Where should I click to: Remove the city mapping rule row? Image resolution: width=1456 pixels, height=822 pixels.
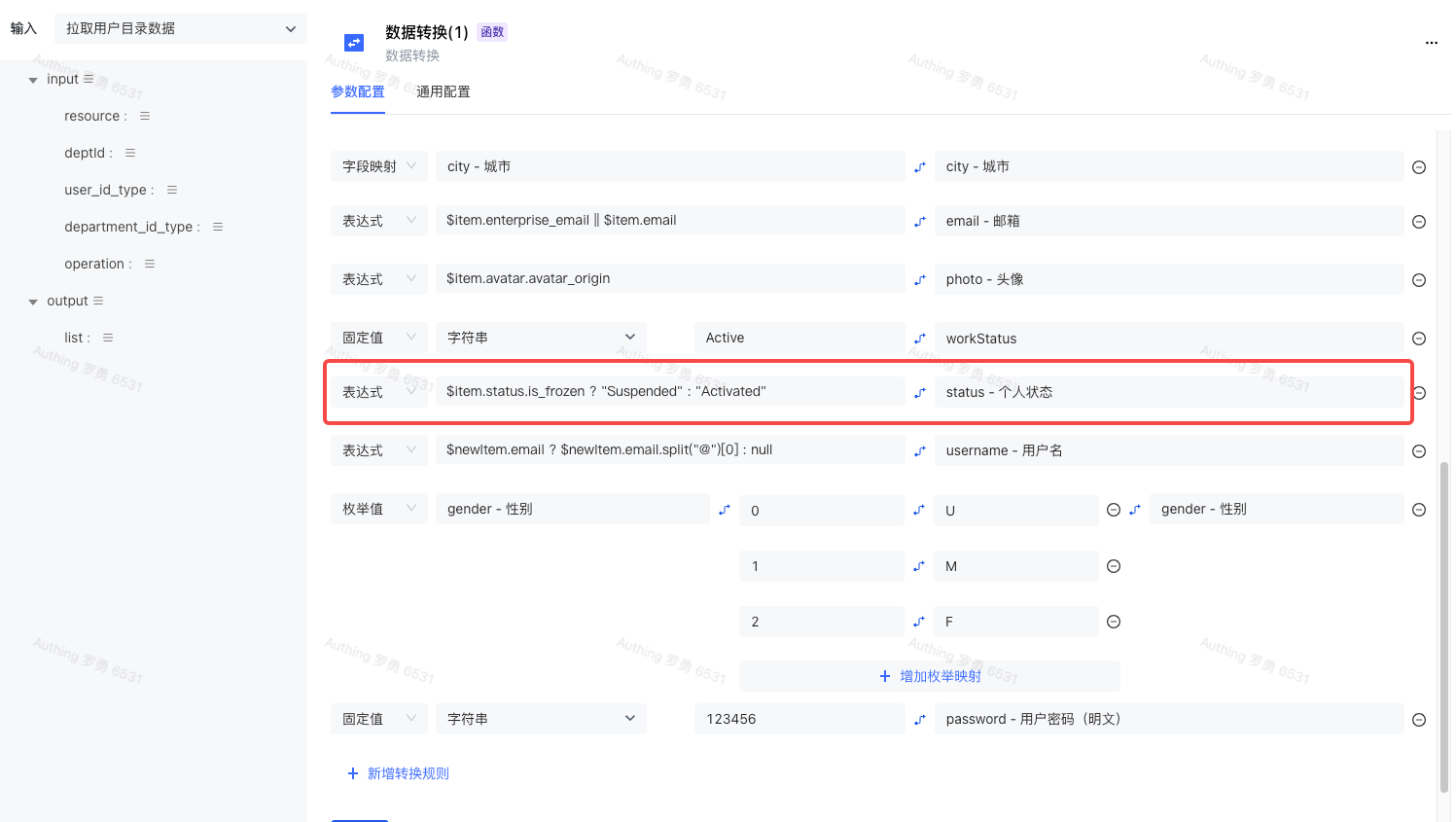point(1419,167)
